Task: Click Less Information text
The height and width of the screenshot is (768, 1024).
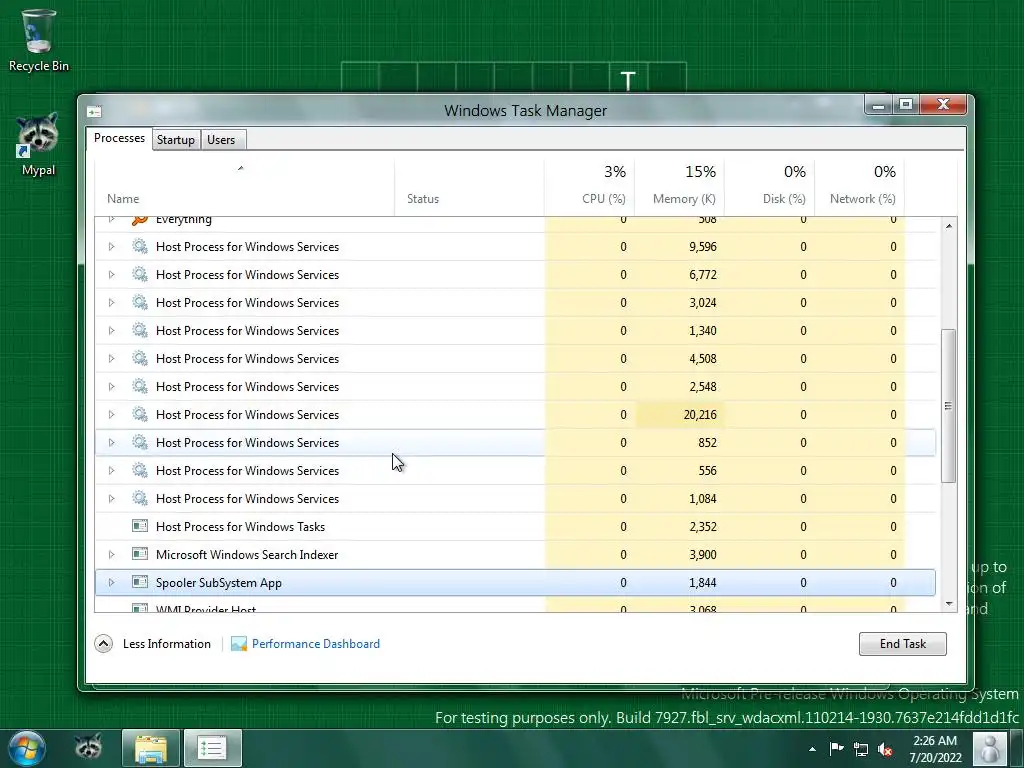Action: [x=167, y=644]
